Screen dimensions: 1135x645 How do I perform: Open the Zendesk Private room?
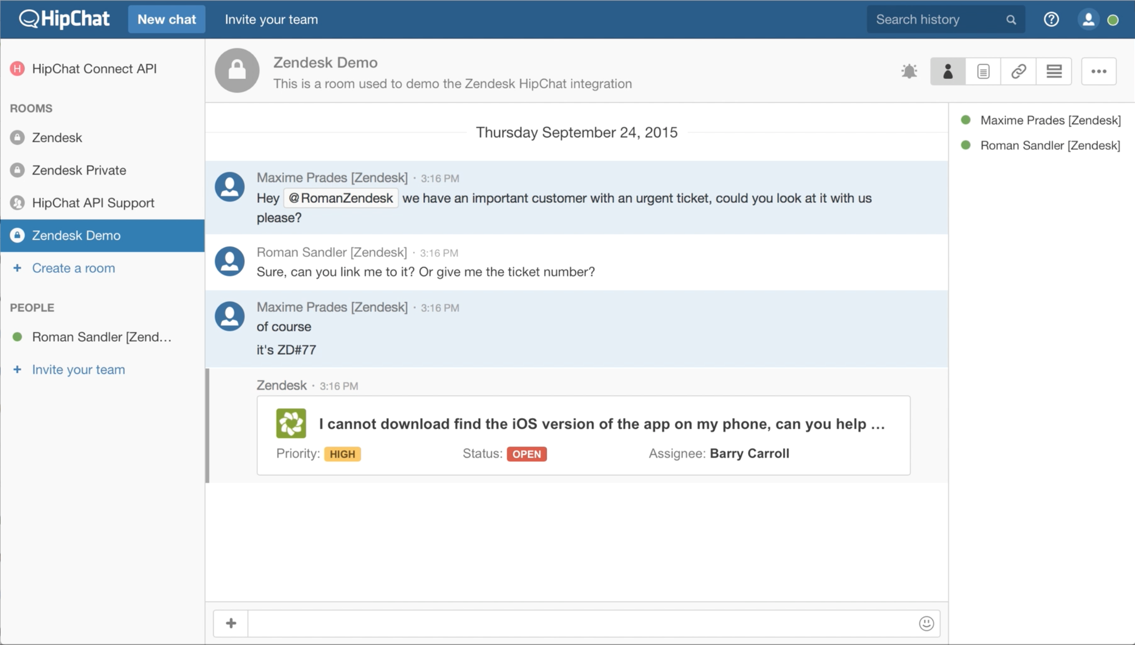click(x=79, y=170)
